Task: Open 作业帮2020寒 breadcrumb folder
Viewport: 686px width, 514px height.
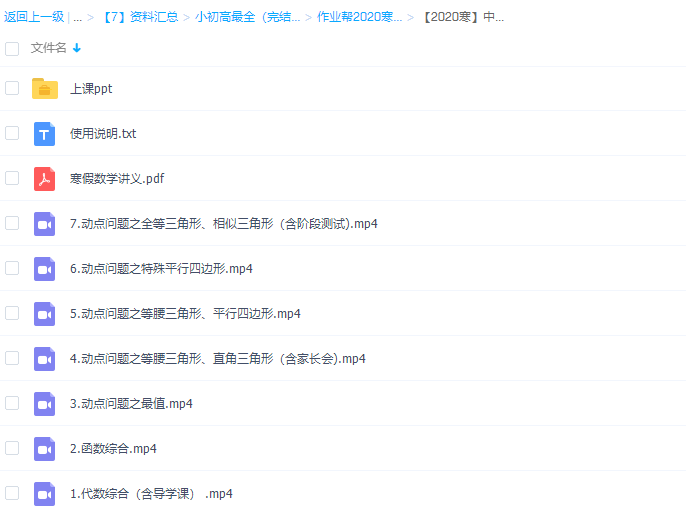Action: point(360,17)
